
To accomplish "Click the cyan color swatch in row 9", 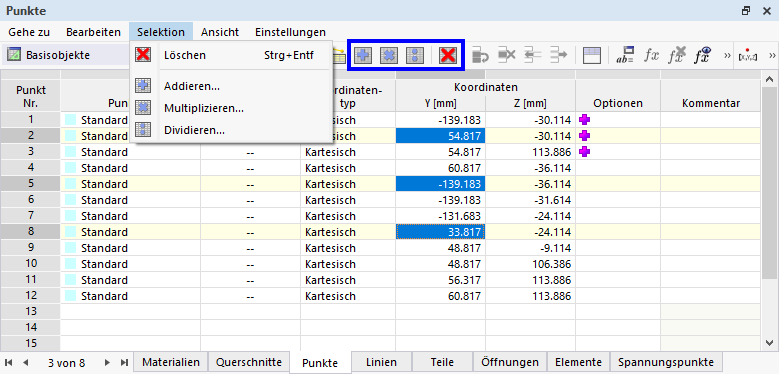I will 71,248.
